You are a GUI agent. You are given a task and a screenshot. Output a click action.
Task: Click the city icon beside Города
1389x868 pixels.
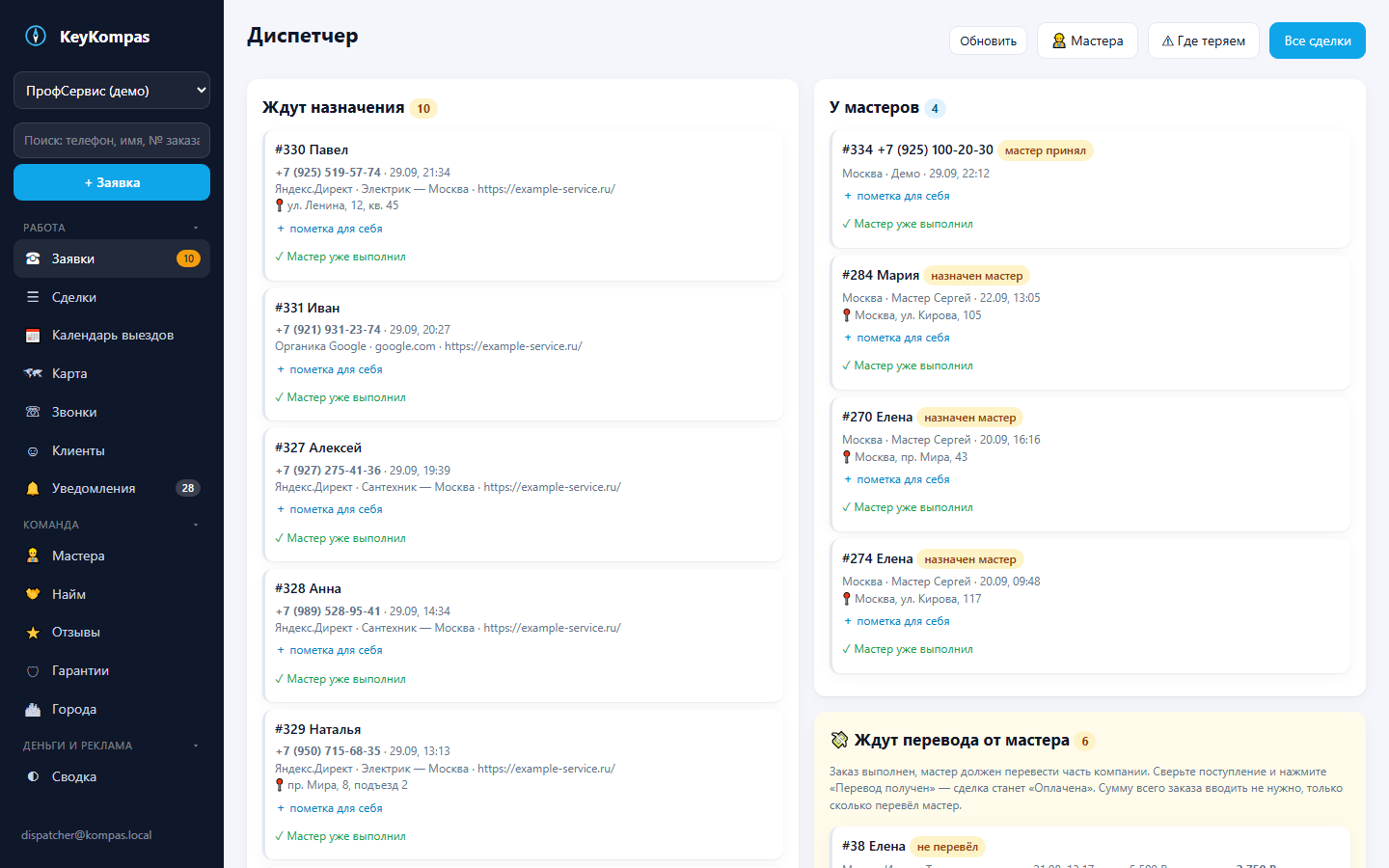(x=33, y=709)
